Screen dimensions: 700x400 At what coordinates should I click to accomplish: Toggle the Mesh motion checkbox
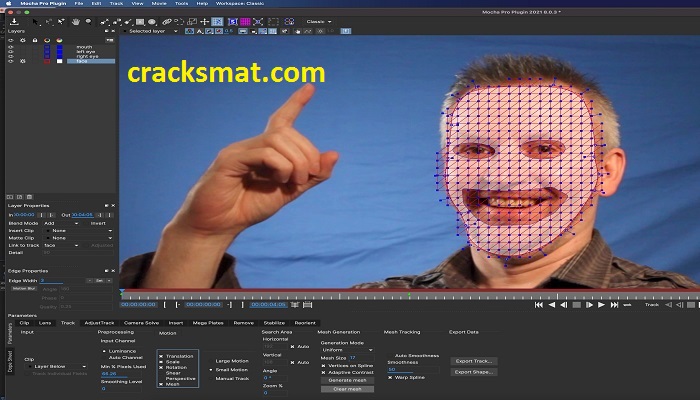pyautogui.click(x=161, y=384)
